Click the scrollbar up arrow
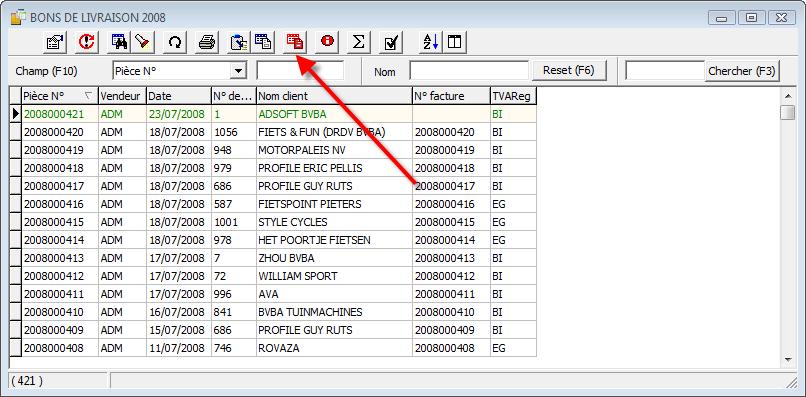 pyautogui.click(x=787, y=96)
